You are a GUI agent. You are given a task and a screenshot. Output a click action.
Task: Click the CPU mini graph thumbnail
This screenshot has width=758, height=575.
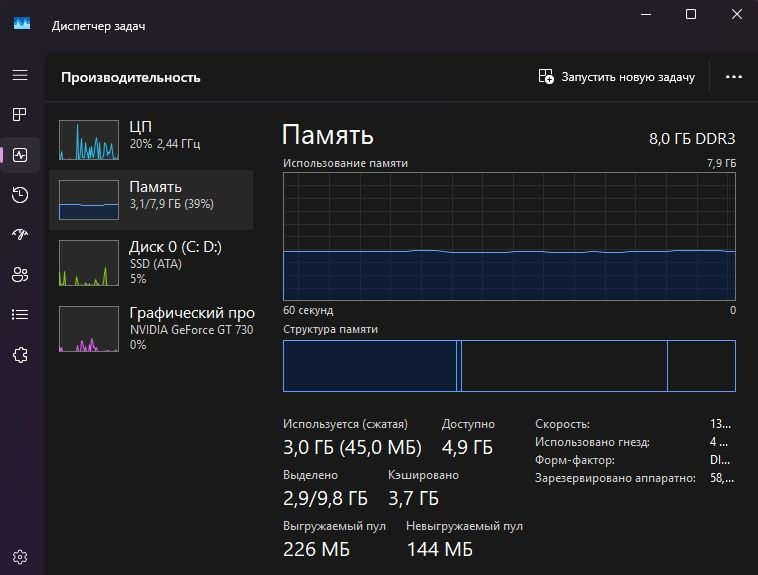tap(89, 140)
